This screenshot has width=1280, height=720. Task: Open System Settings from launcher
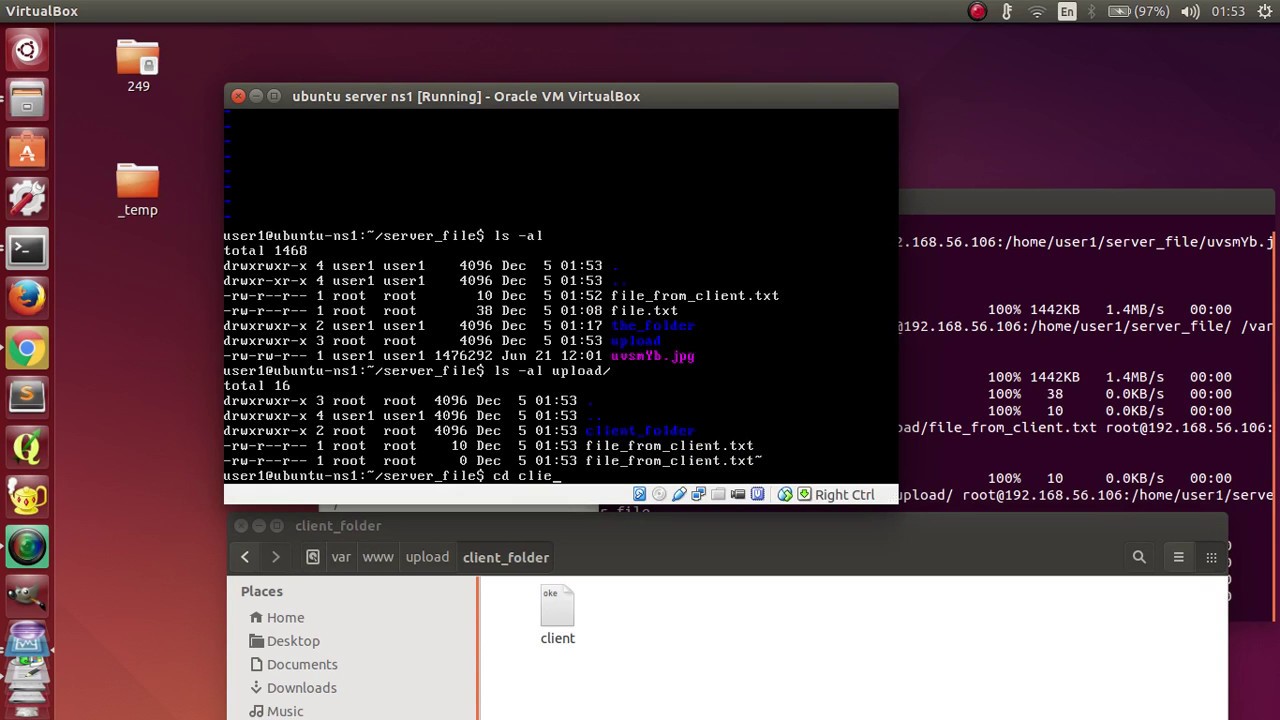pos(27,199)
